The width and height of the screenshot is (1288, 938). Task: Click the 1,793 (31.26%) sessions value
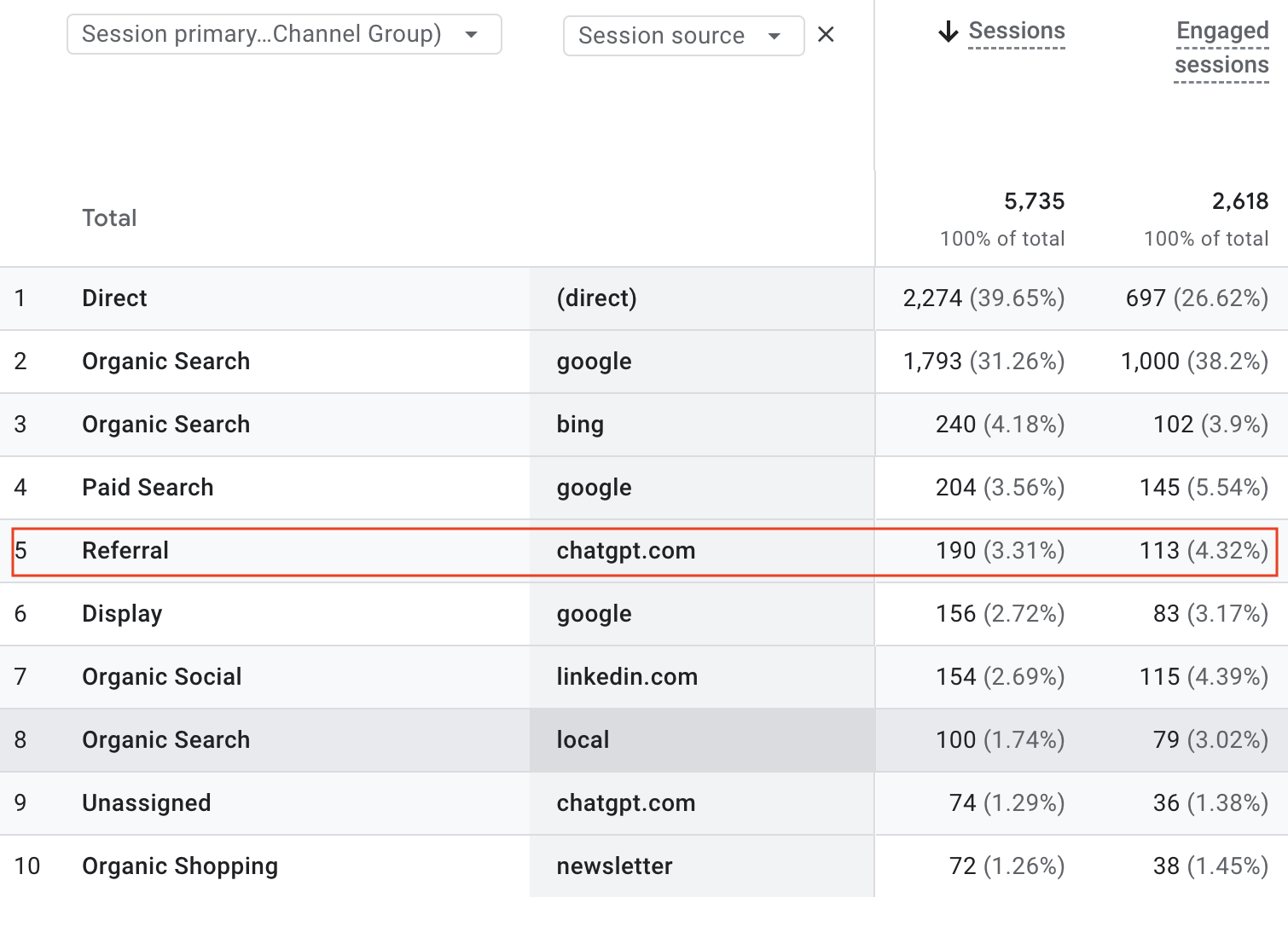coord(983,362)
